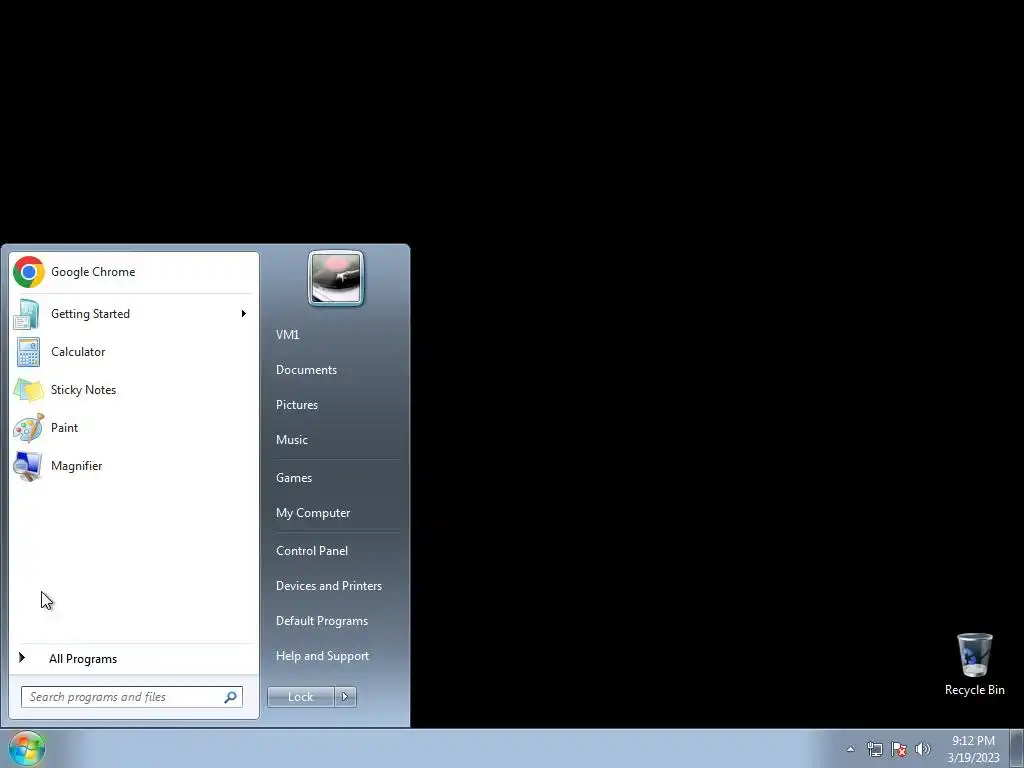Open Sticky Notes icon

click(28, 390)
